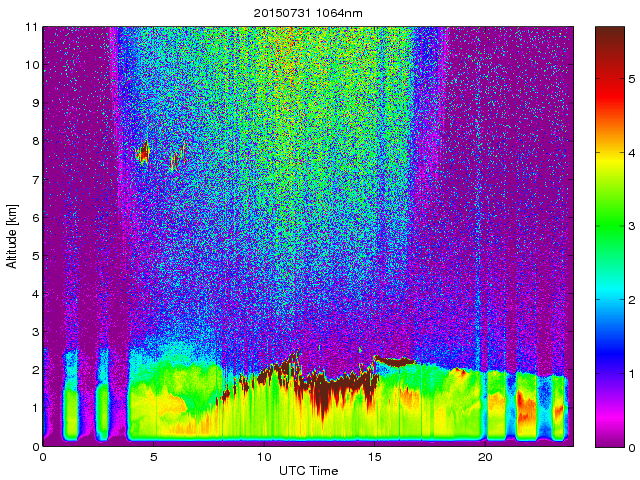Click the dark red cloud patch near 8 km altitude
This screenshot has height=480, width=640.
coord(144,153)
